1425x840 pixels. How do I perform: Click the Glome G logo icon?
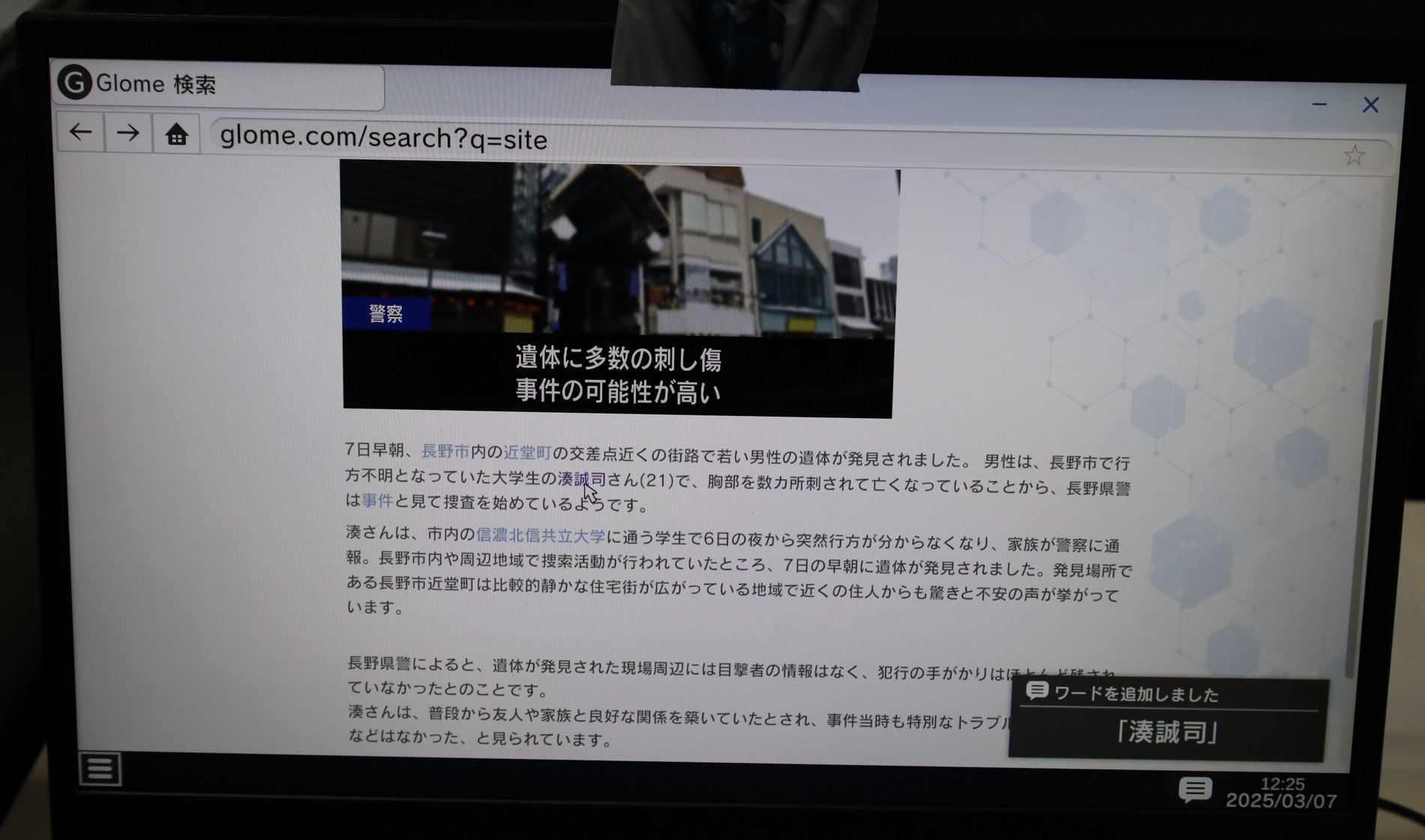tap(74, 82)
